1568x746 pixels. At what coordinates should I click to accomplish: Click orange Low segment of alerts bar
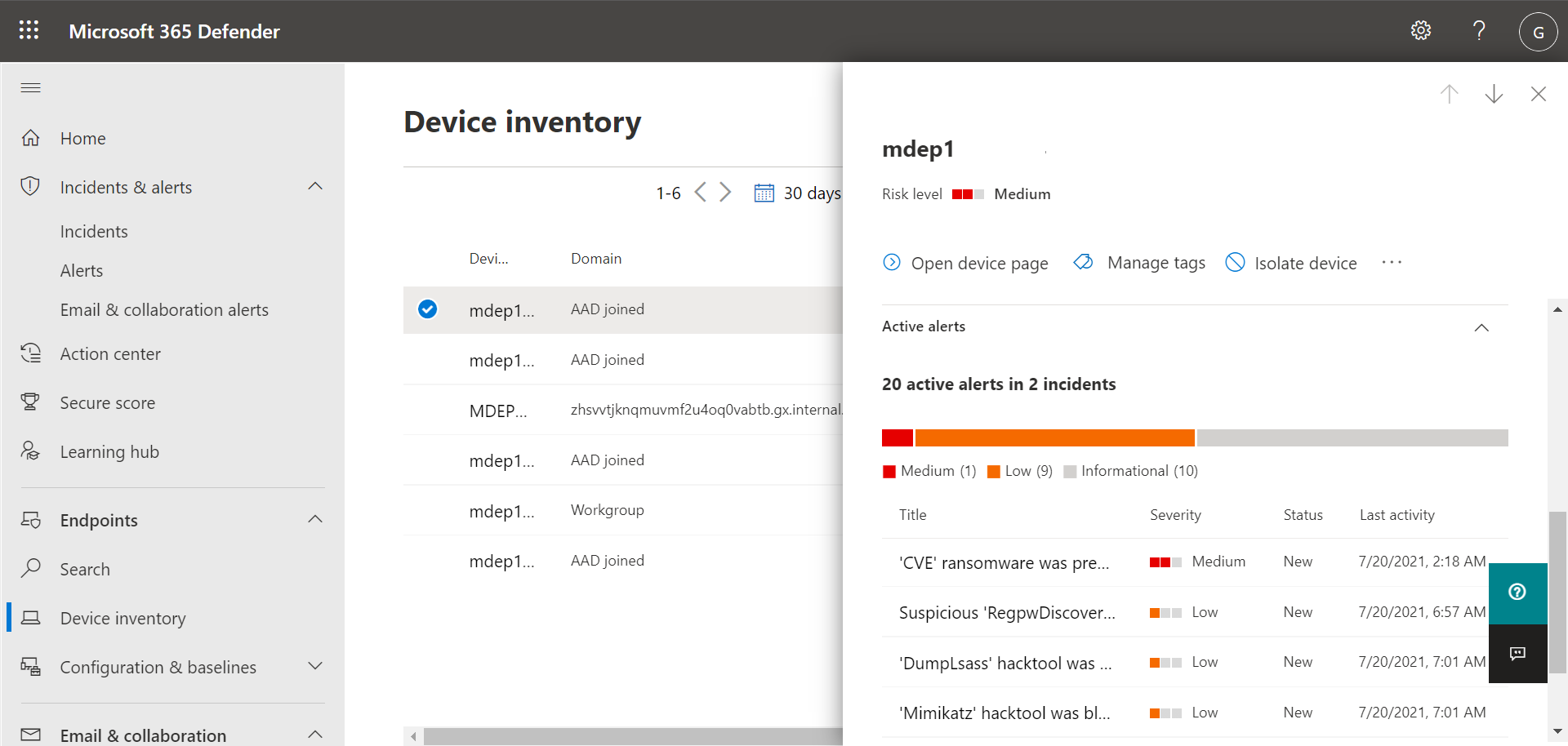click(1053, 438)
